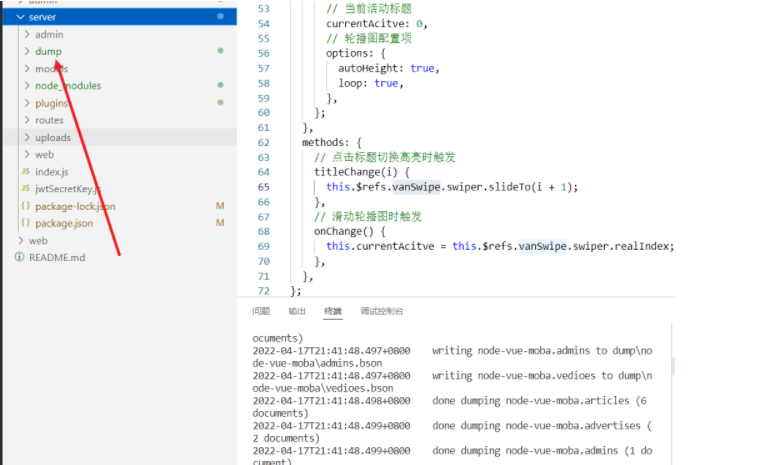Click the M badge next to package.json

coord(219,223)
